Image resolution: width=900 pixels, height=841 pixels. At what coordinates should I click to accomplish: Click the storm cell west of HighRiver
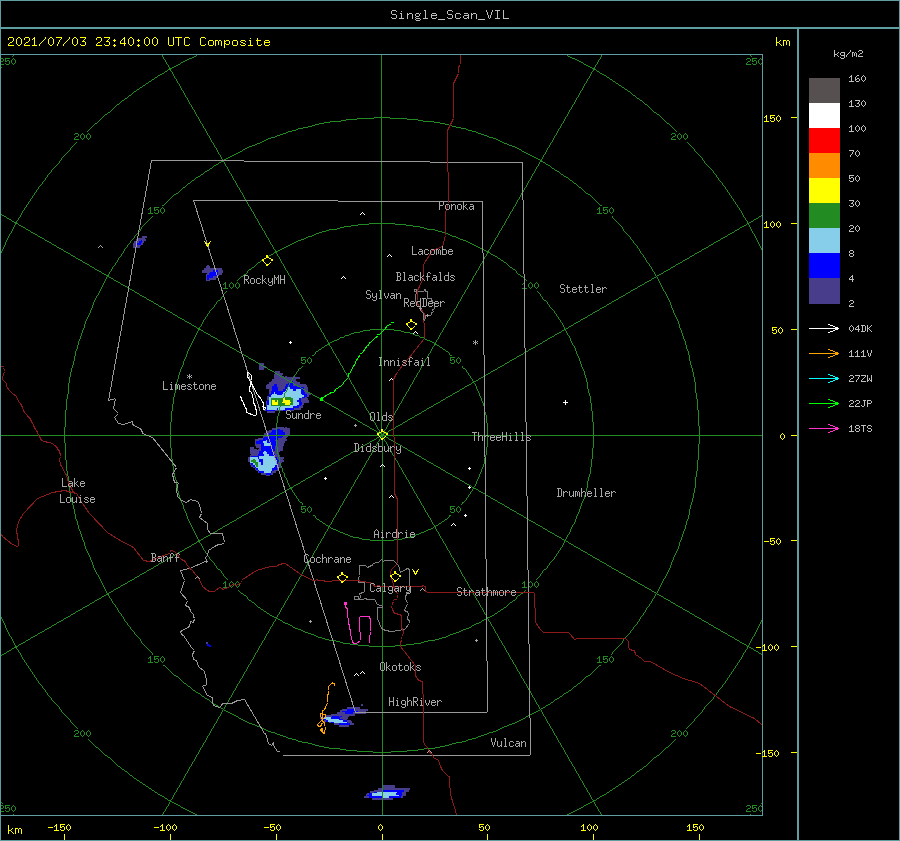pos(344,716)
